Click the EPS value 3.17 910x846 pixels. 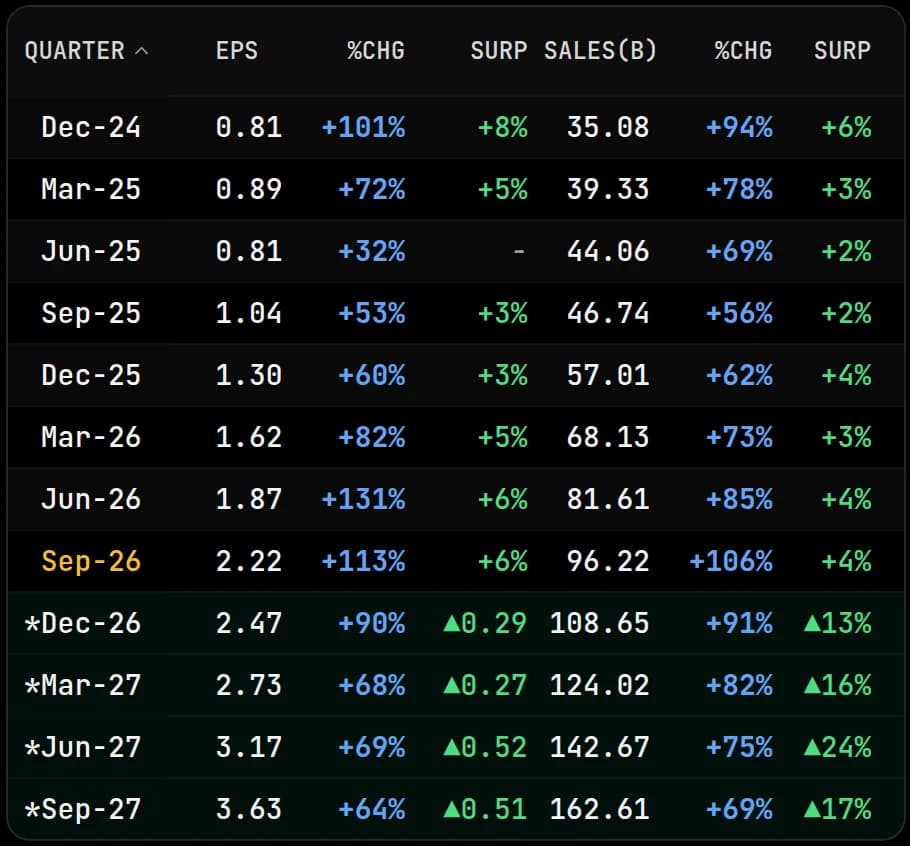[x=248, y=747]
